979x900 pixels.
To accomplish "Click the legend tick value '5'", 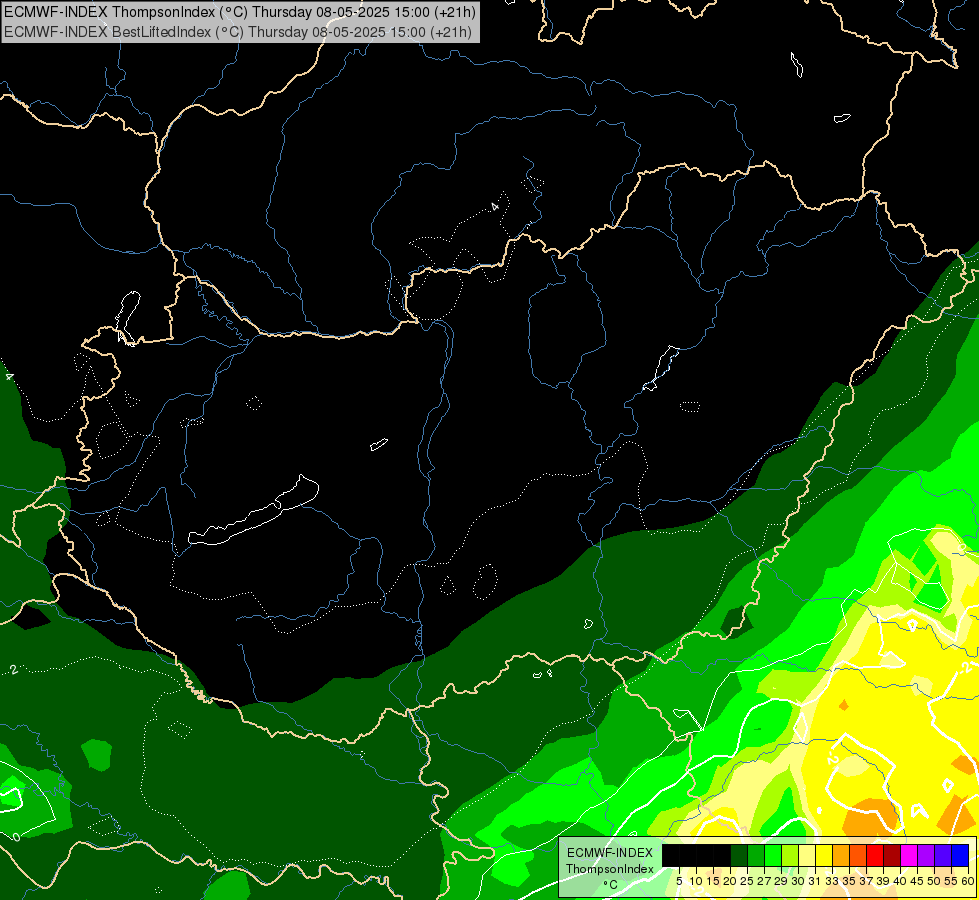I will (x=679, y=881).
